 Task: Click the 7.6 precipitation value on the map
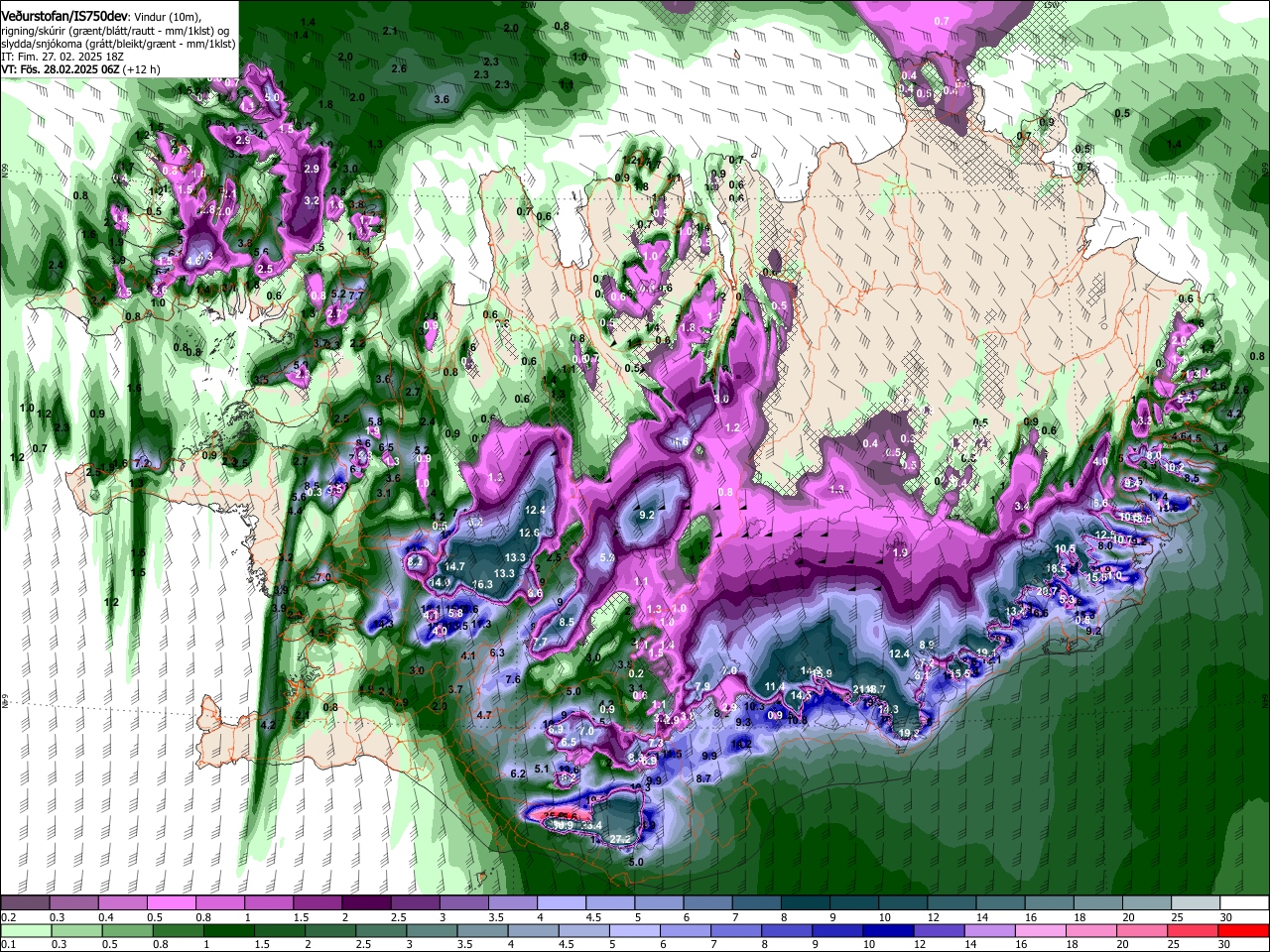pyautogui.click(x=513, y=679)
